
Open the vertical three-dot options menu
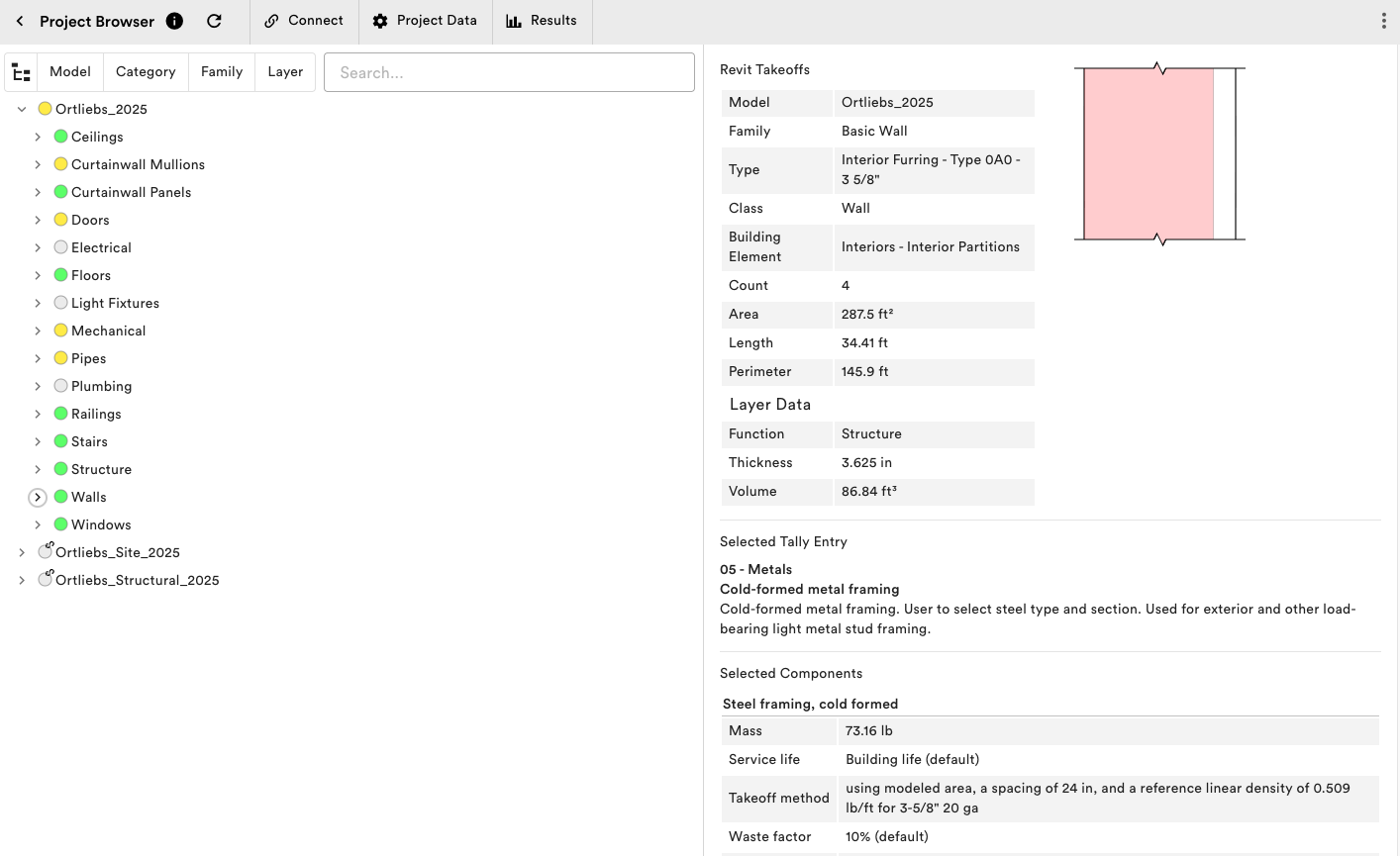(1383, 21)
